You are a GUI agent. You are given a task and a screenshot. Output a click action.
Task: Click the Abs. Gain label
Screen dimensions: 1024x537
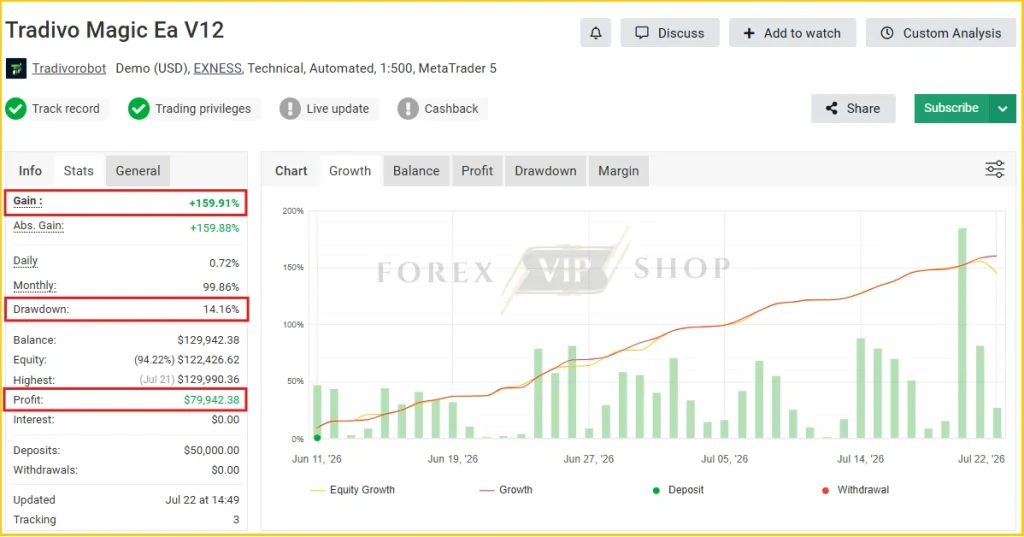click(39, 226)
